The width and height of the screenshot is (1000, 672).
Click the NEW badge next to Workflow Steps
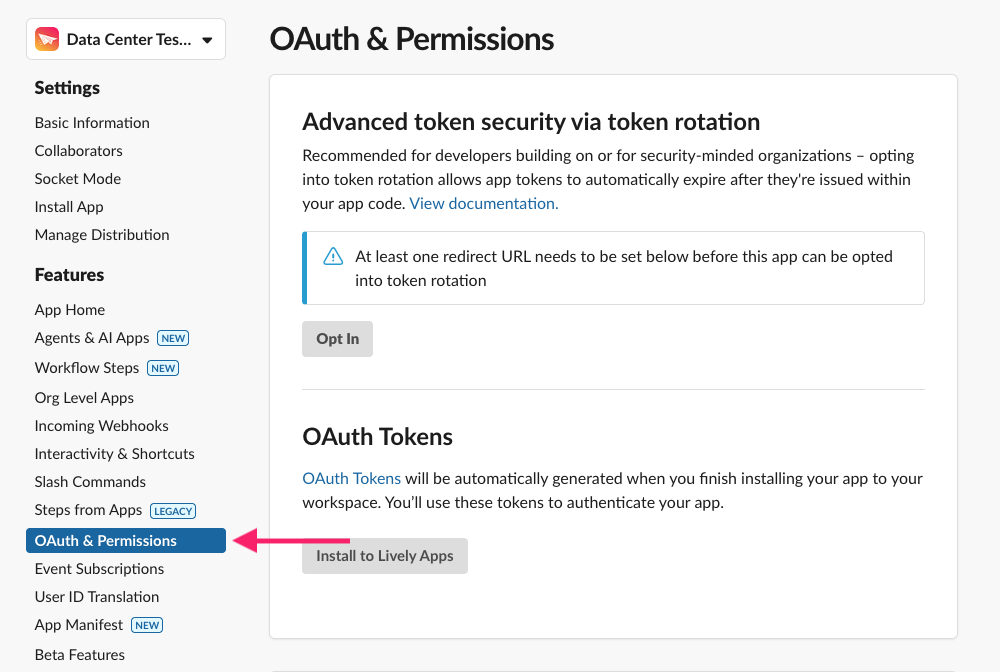163,368
